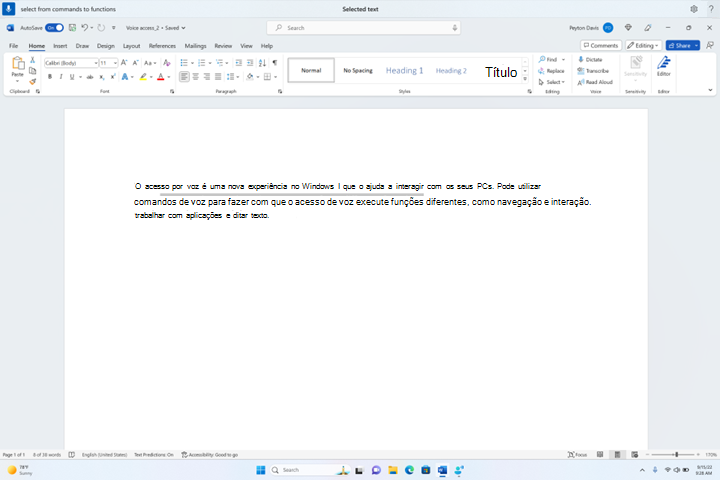Click the Comments button
Image resolution: width=720 pixels, height=480 pixels.
[601, 45]
